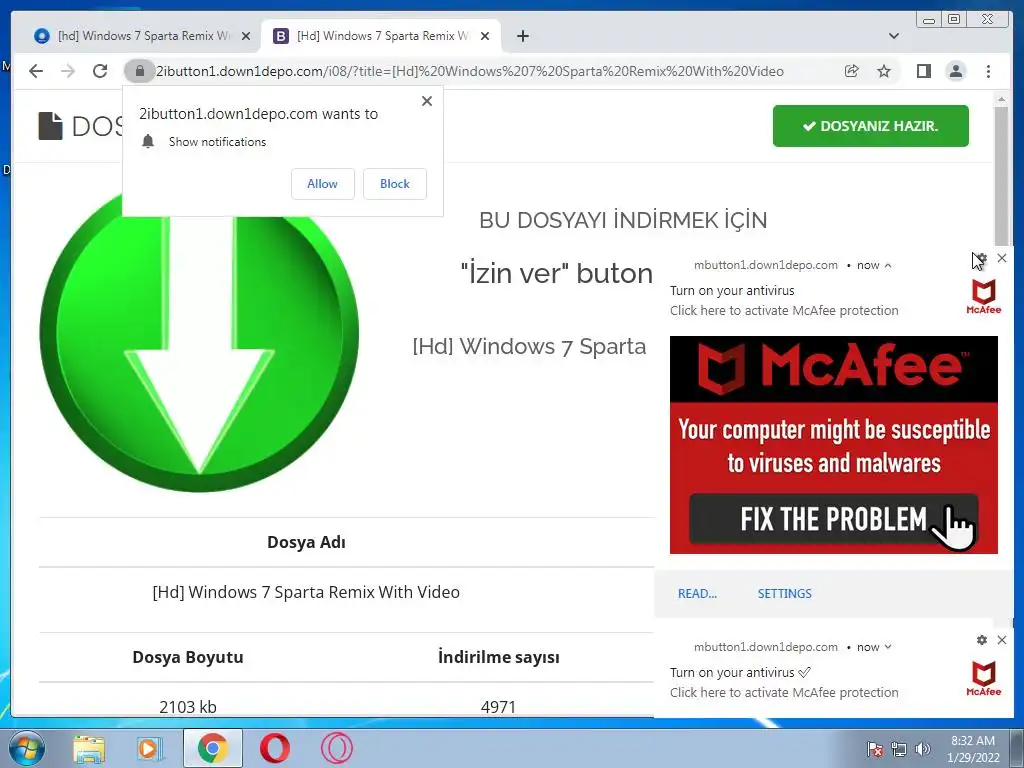Screen dimensions: 1024x768
Task: Open a new tab with the plus button
Action: click(x=522, y=36)
